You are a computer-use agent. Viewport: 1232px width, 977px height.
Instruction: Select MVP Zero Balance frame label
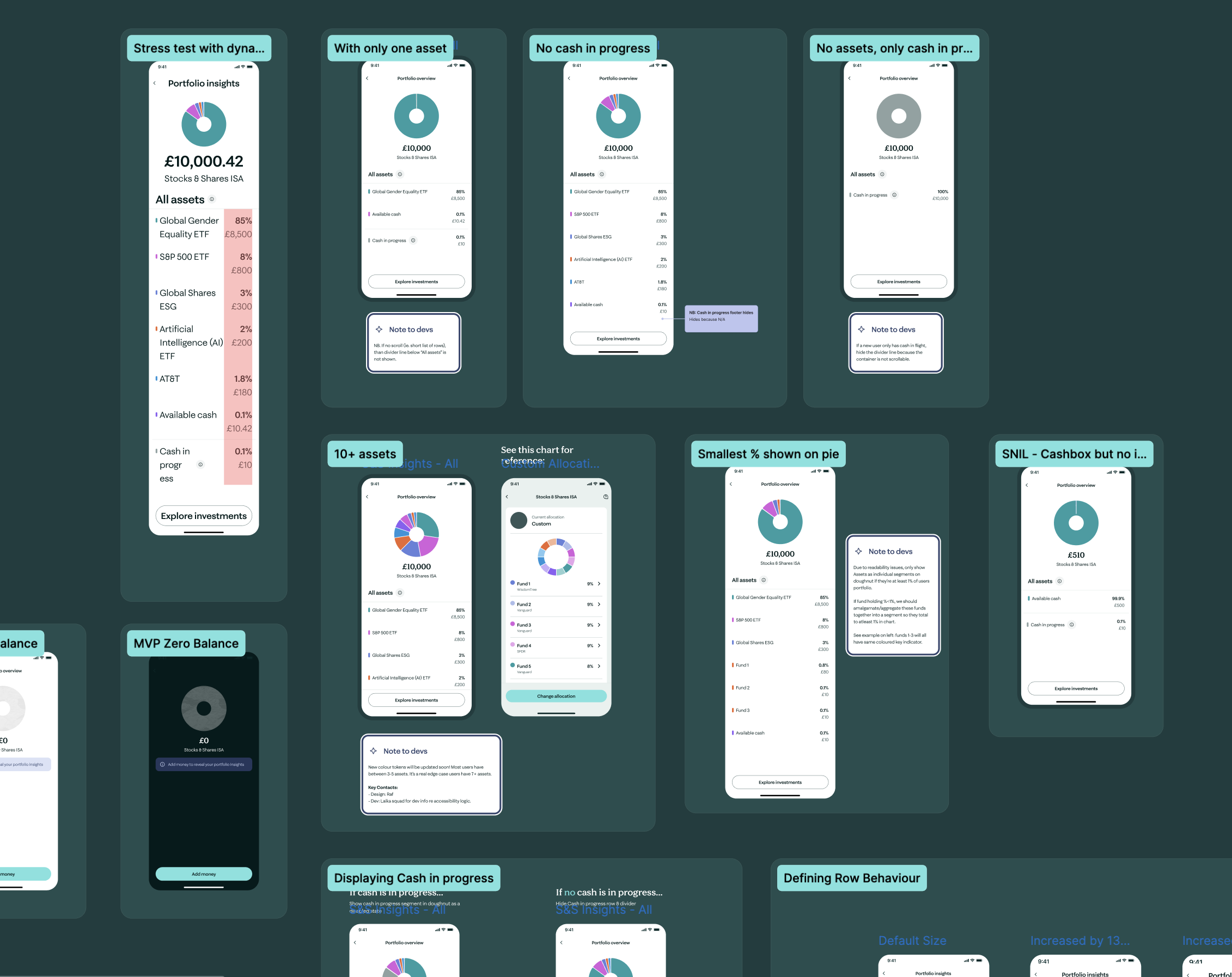186,643
